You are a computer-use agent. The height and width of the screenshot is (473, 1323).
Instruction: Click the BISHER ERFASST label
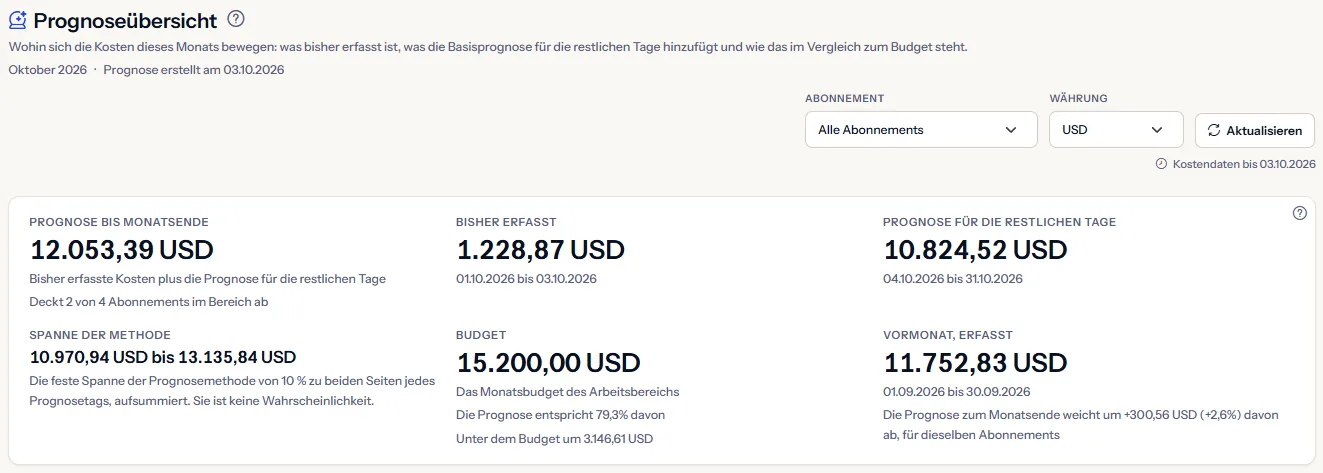tap(506, 222)
